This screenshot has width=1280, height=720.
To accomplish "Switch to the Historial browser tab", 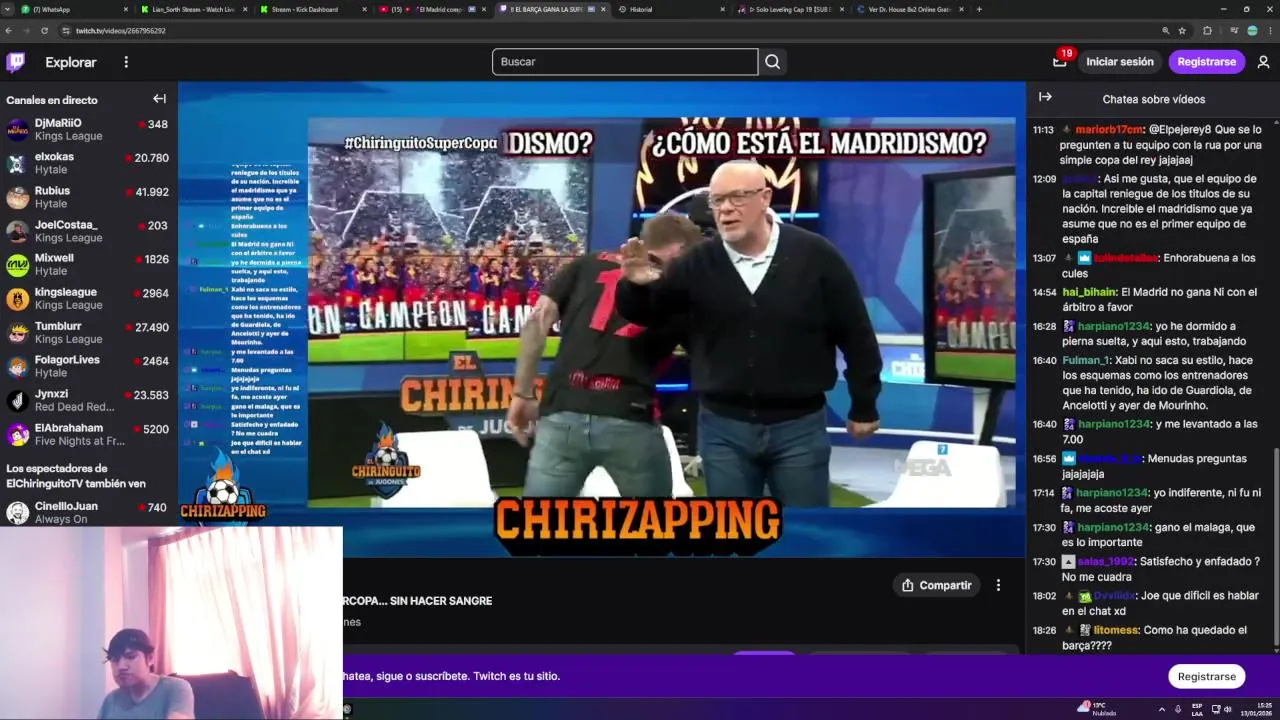I will (671, 9).
